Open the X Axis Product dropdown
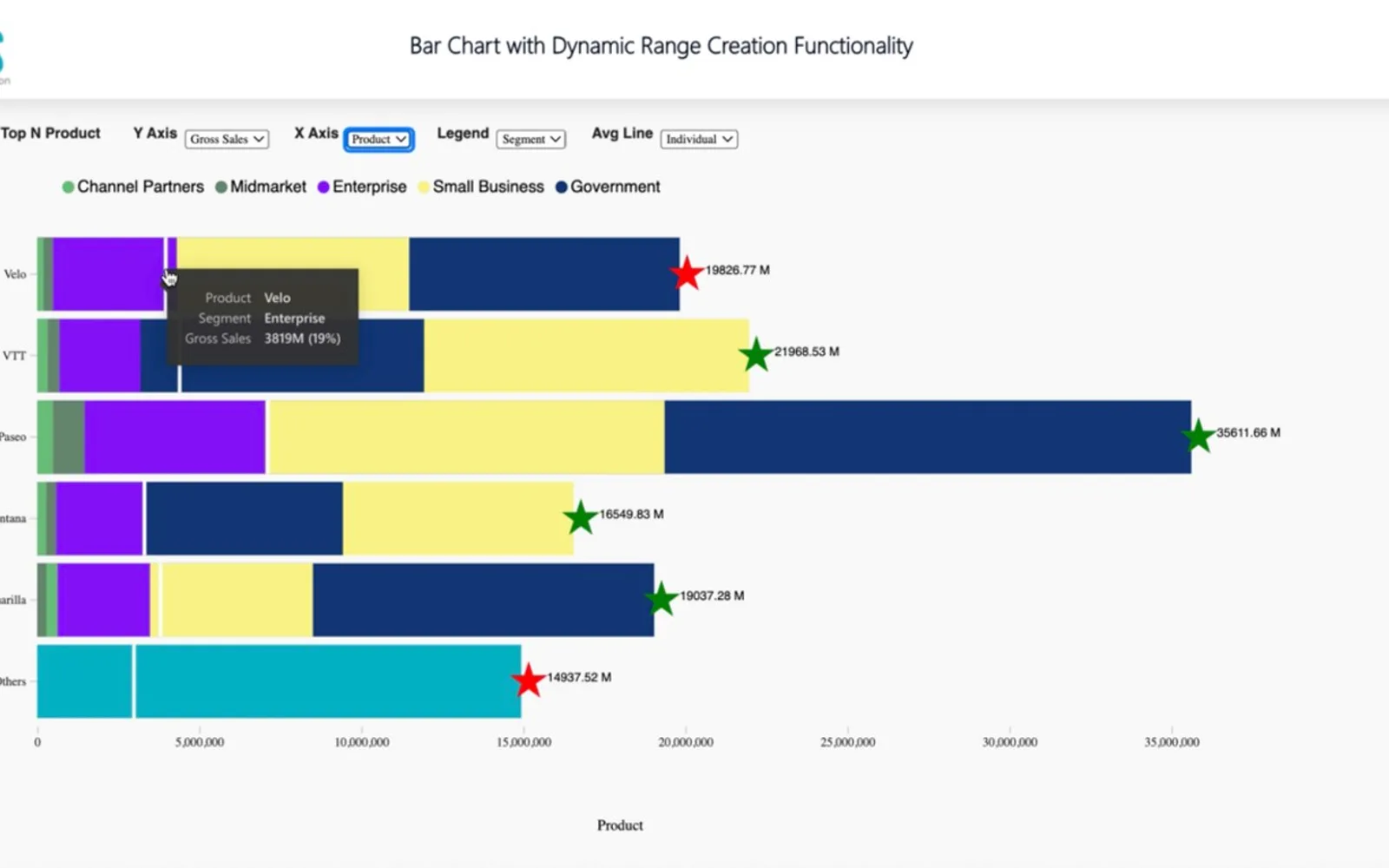 [379, 139]
